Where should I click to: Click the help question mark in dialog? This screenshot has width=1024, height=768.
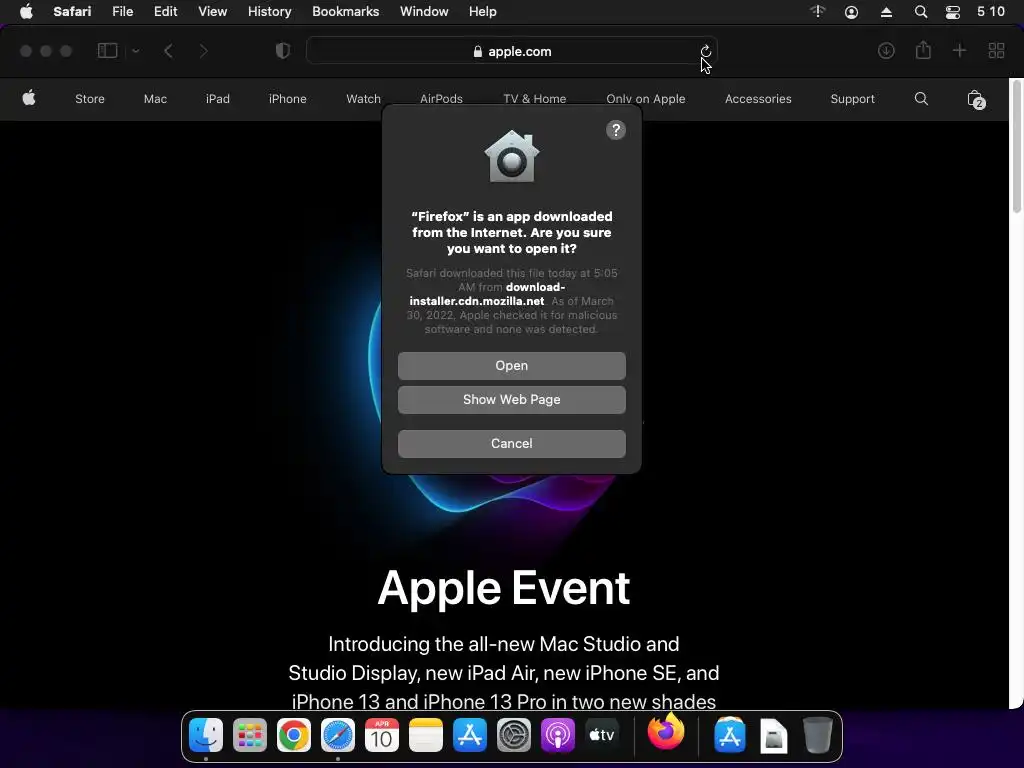[x=616, y=130]
